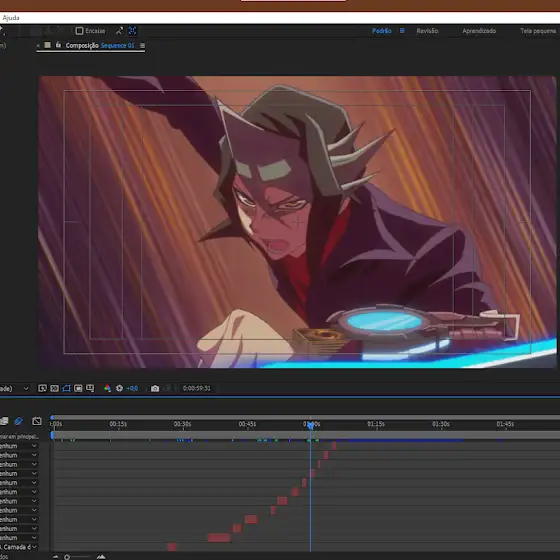The height and width of the screenshot is (560, 560).
Task: Select the widest red layer bar in timeline
Action: tap(219, 538)
